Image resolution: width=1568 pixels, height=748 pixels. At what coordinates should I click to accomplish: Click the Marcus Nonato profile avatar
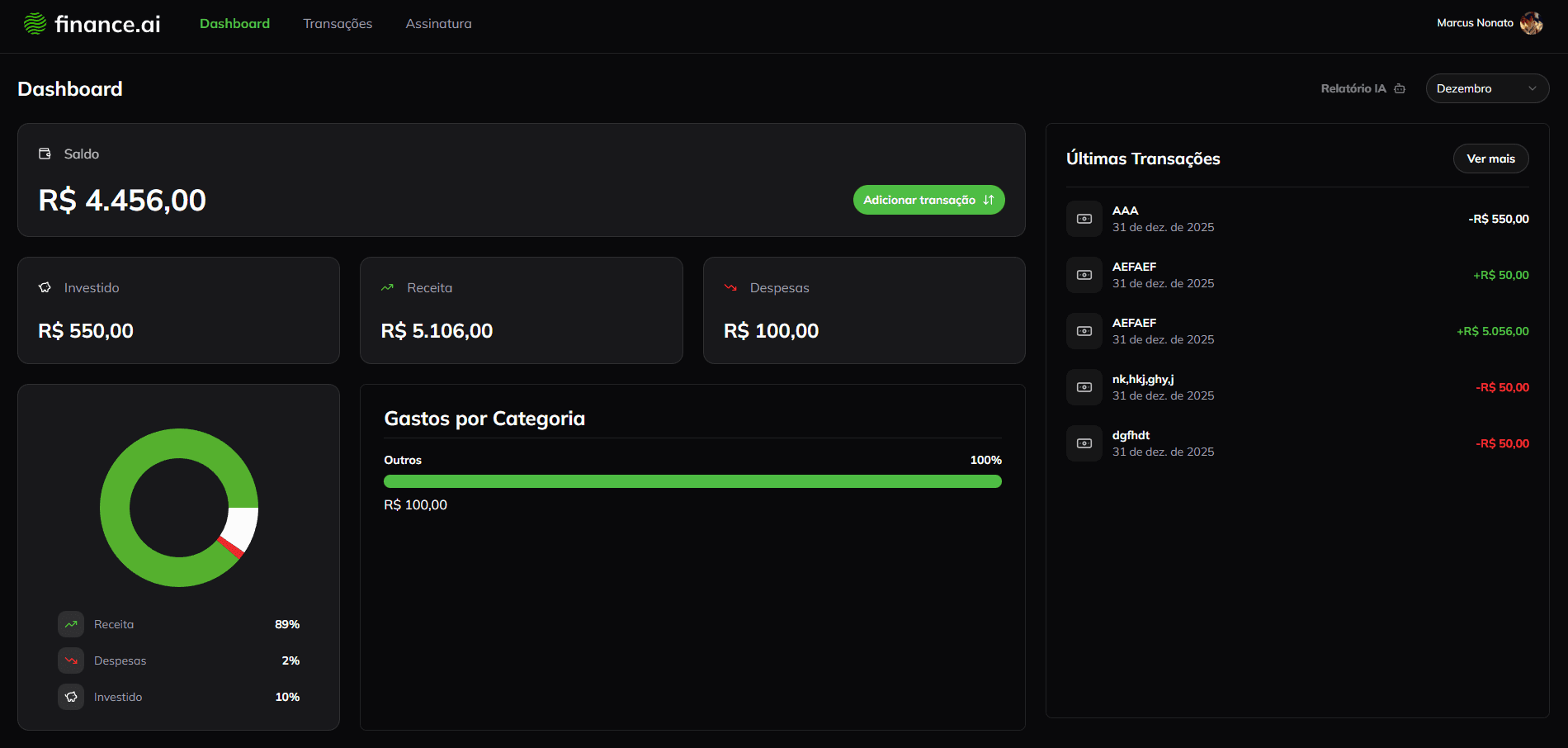[1531, 23]
